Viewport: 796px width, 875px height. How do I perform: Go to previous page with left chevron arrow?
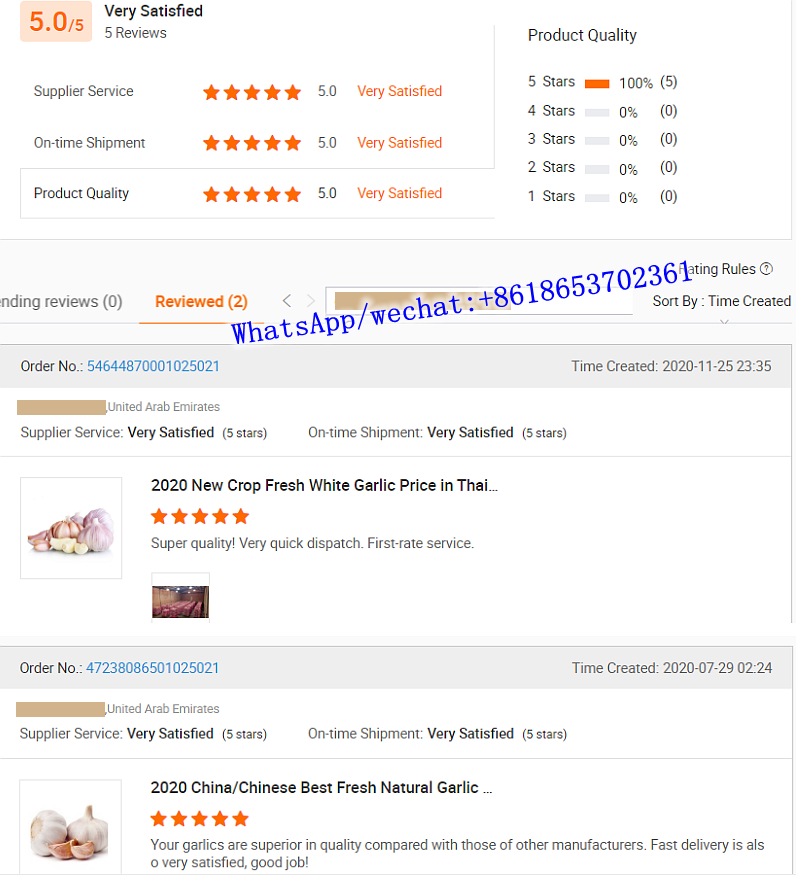287,301
